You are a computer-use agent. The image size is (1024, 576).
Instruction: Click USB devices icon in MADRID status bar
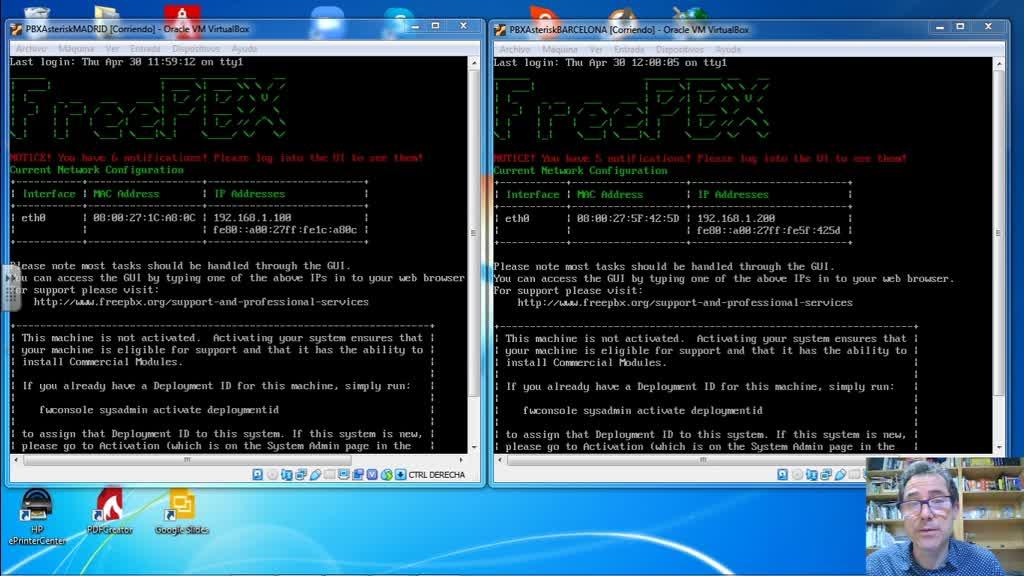[315, 475]
